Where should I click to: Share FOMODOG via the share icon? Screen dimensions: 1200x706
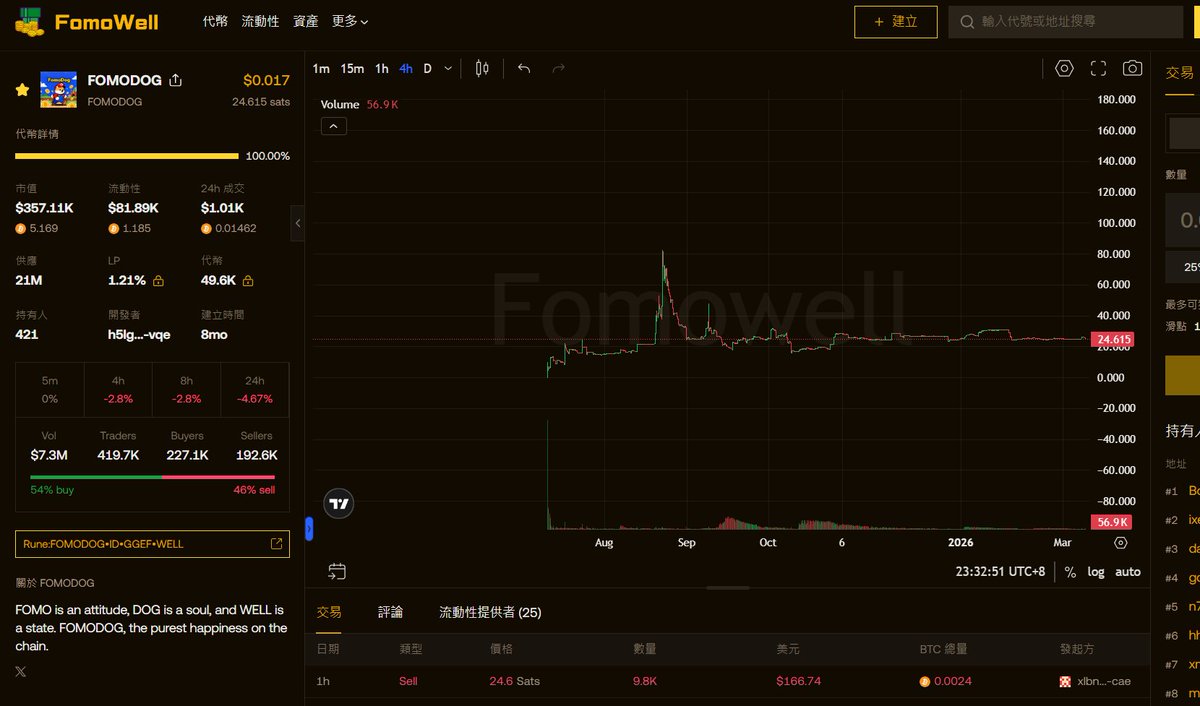pos(176,80)
